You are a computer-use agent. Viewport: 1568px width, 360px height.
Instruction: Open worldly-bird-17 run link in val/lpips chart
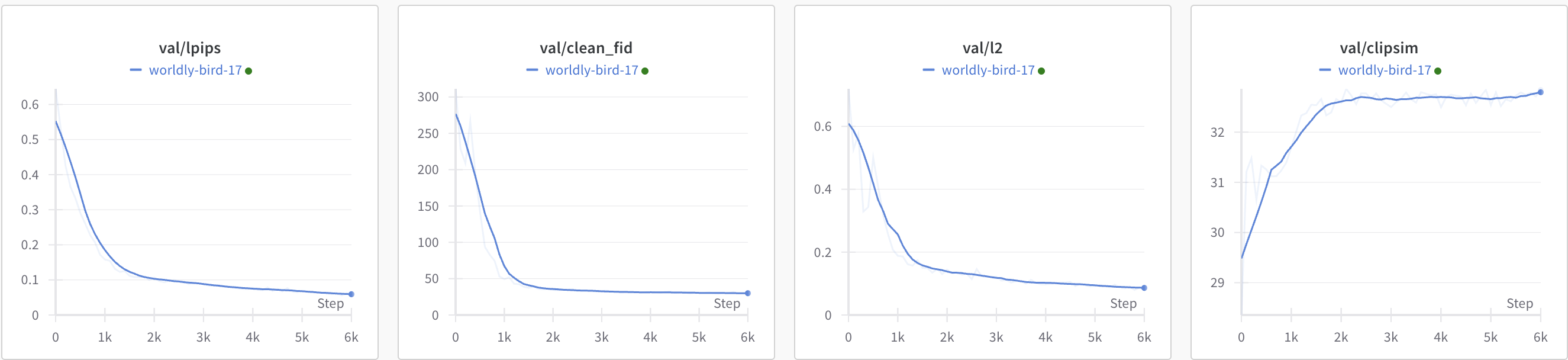(x=195, y=70)
